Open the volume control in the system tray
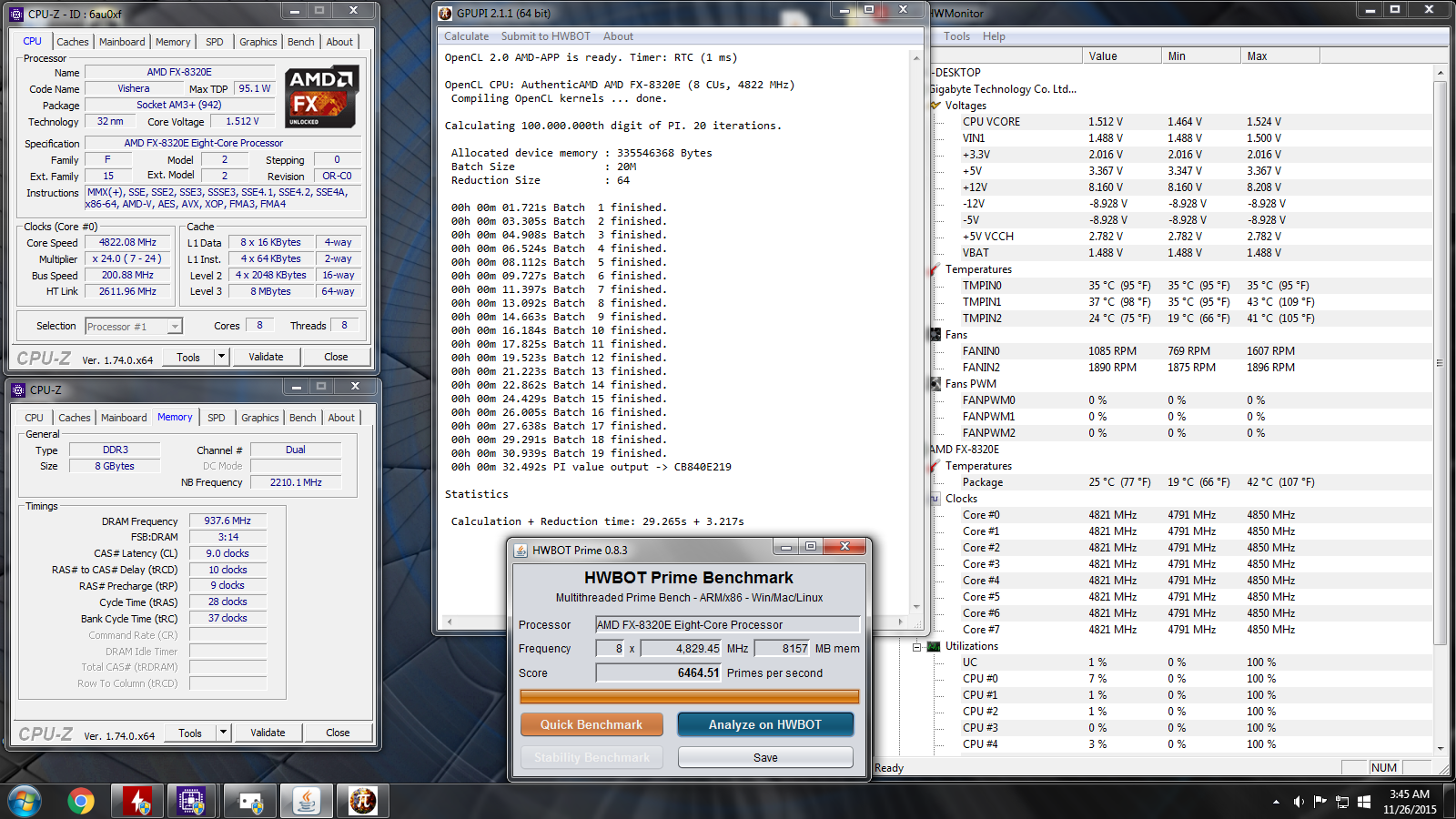The height and width of the screenshot is (819, 1456). coord(1299,802)
